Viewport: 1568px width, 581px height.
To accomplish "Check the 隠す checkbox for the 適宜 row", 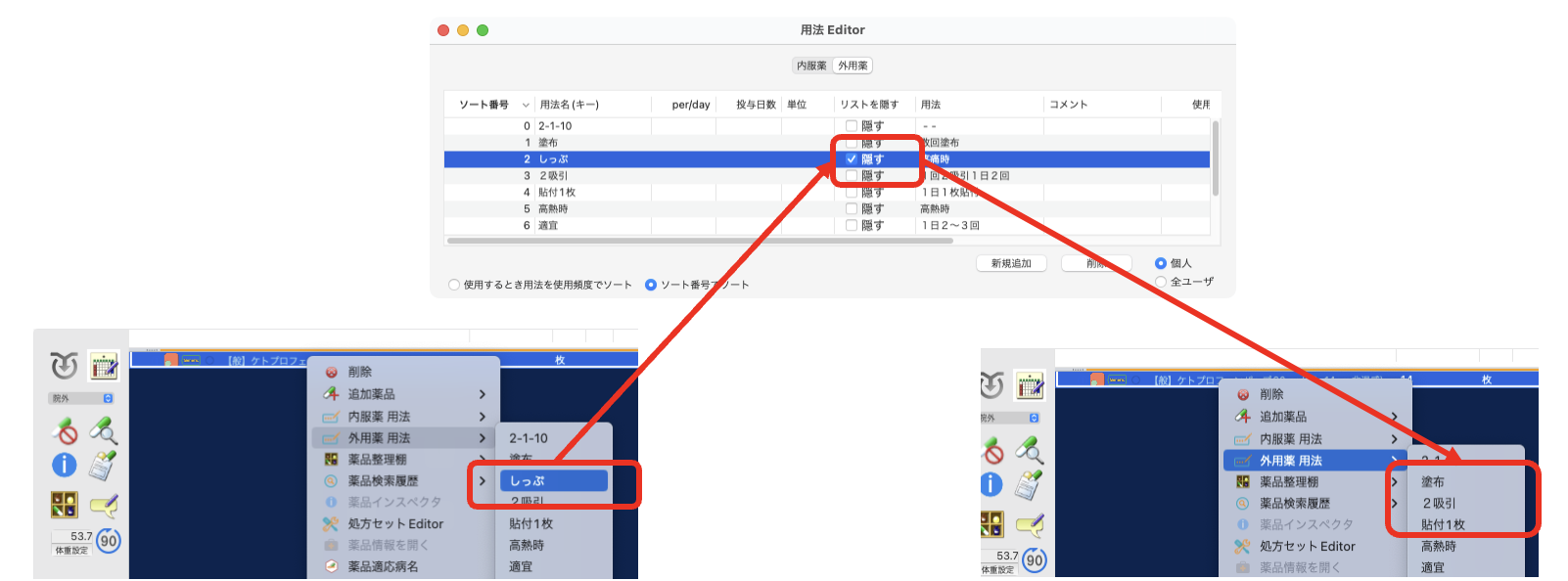I will (x=852, y=226).
